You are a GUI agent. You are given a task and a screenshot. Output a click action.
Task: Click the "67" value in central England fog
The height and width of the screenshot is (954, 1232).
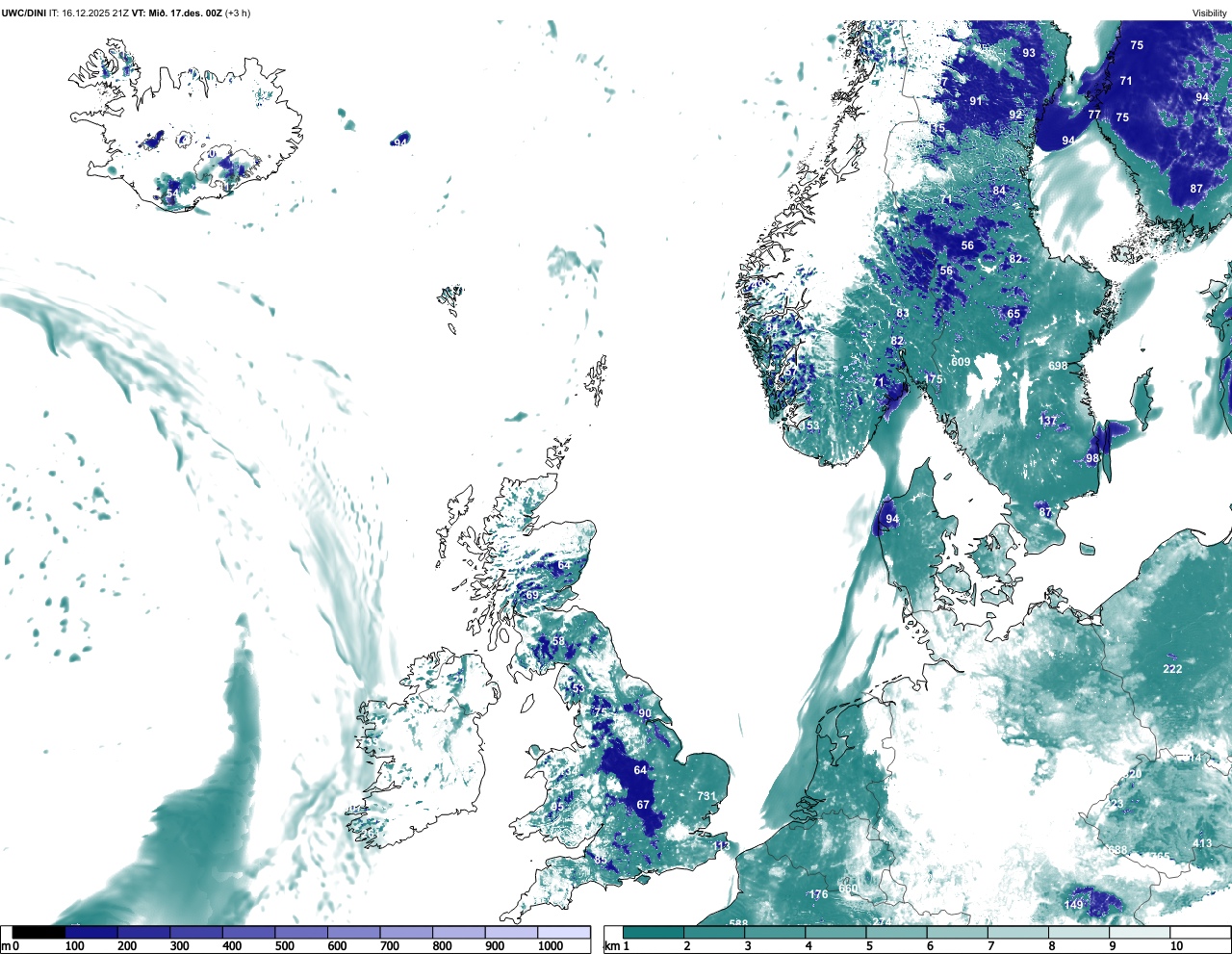coord(643,805)
